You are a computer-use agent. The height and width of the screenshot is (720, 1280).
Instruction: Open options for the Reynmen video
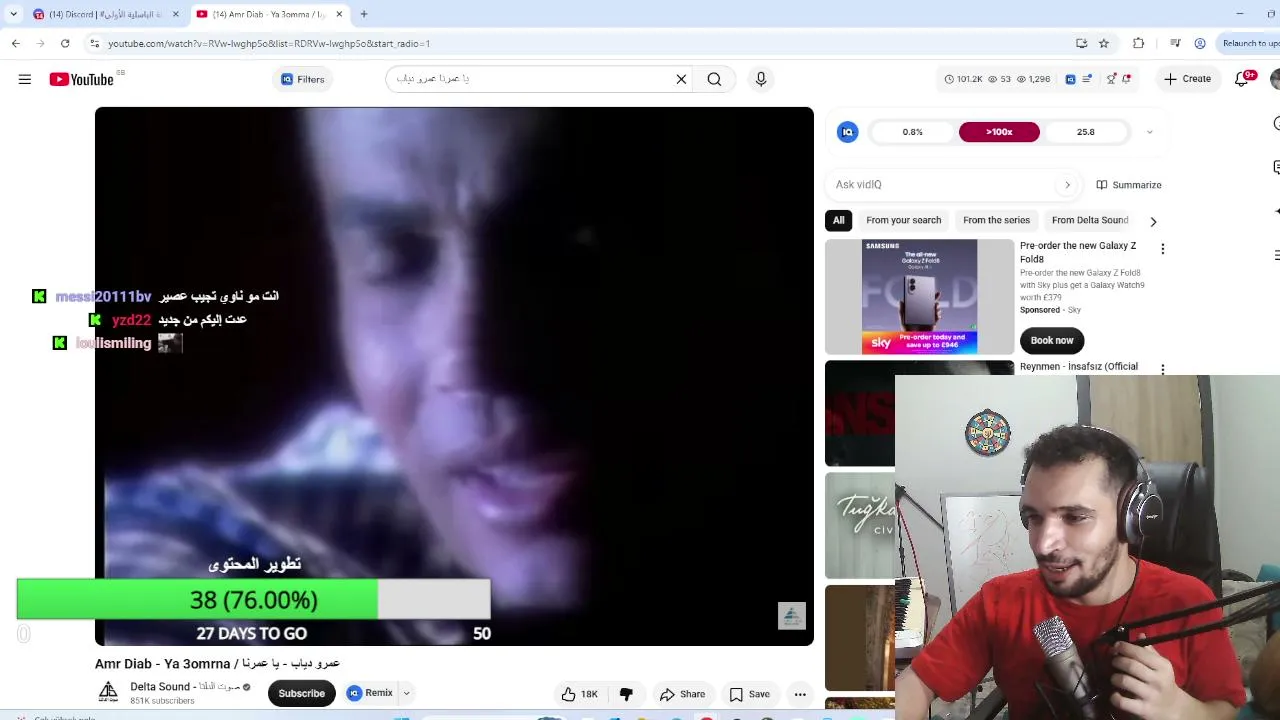tap(1162, 369)
